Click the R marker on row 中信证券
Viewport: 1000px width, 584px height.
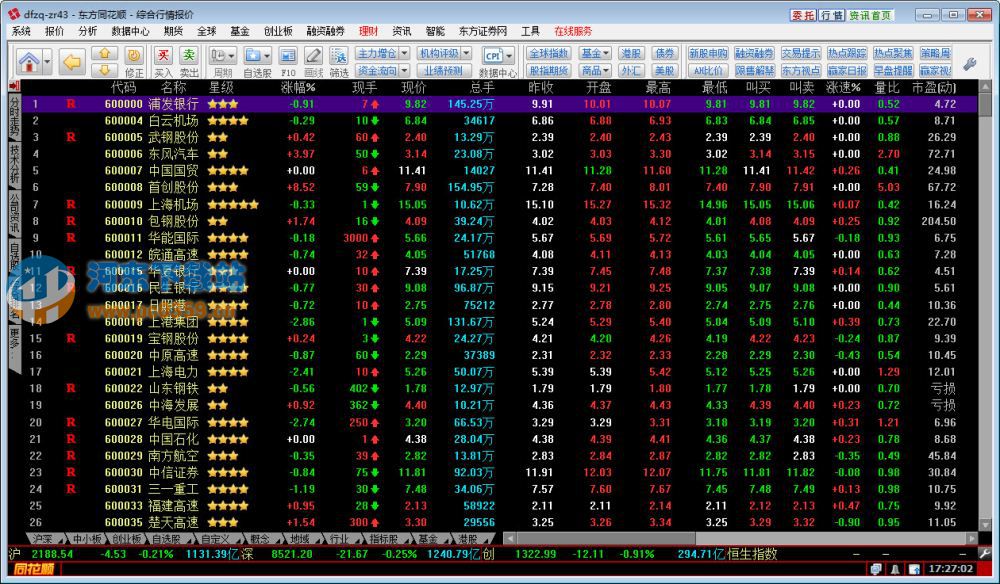point(71,472)
